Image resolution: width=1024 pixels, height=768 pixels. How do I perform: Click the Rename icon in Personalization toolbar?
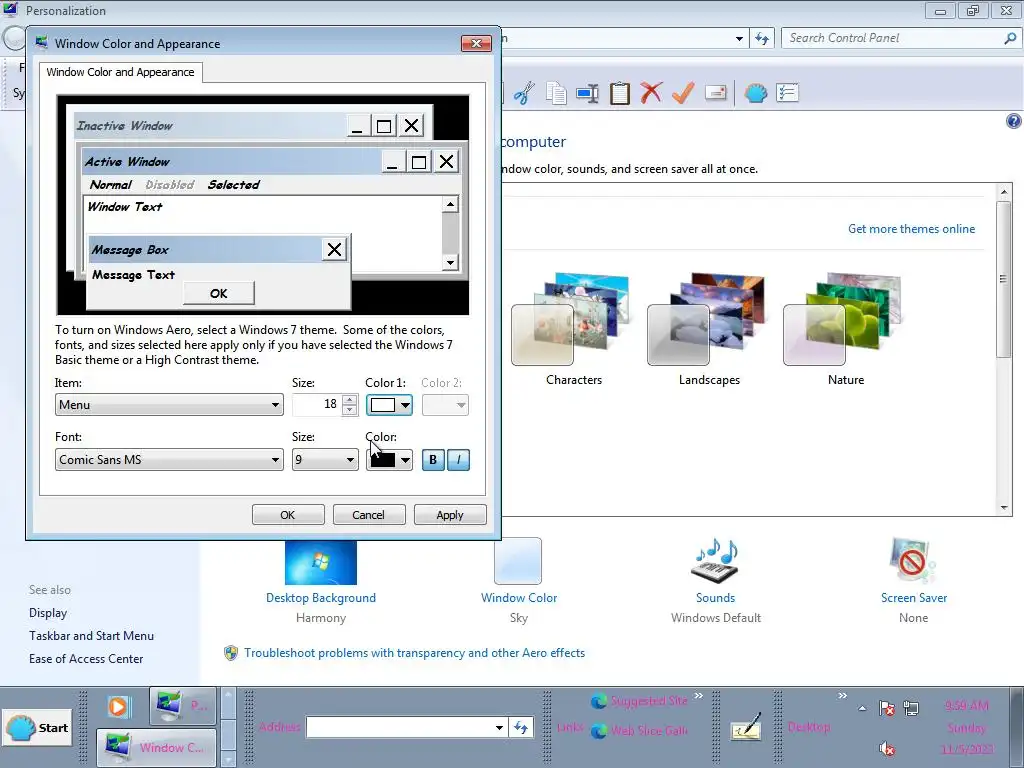[587, 93]
